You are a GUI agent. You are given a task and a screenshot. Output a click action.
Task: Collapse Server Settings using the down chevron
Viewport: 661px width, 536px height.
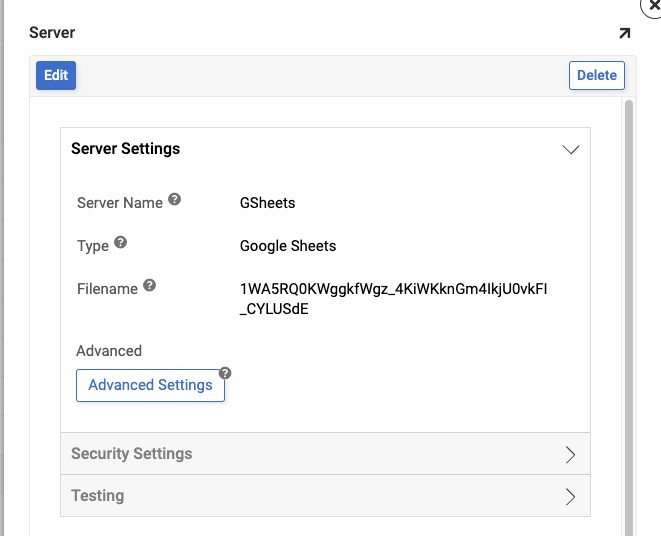tap(571, 149)
